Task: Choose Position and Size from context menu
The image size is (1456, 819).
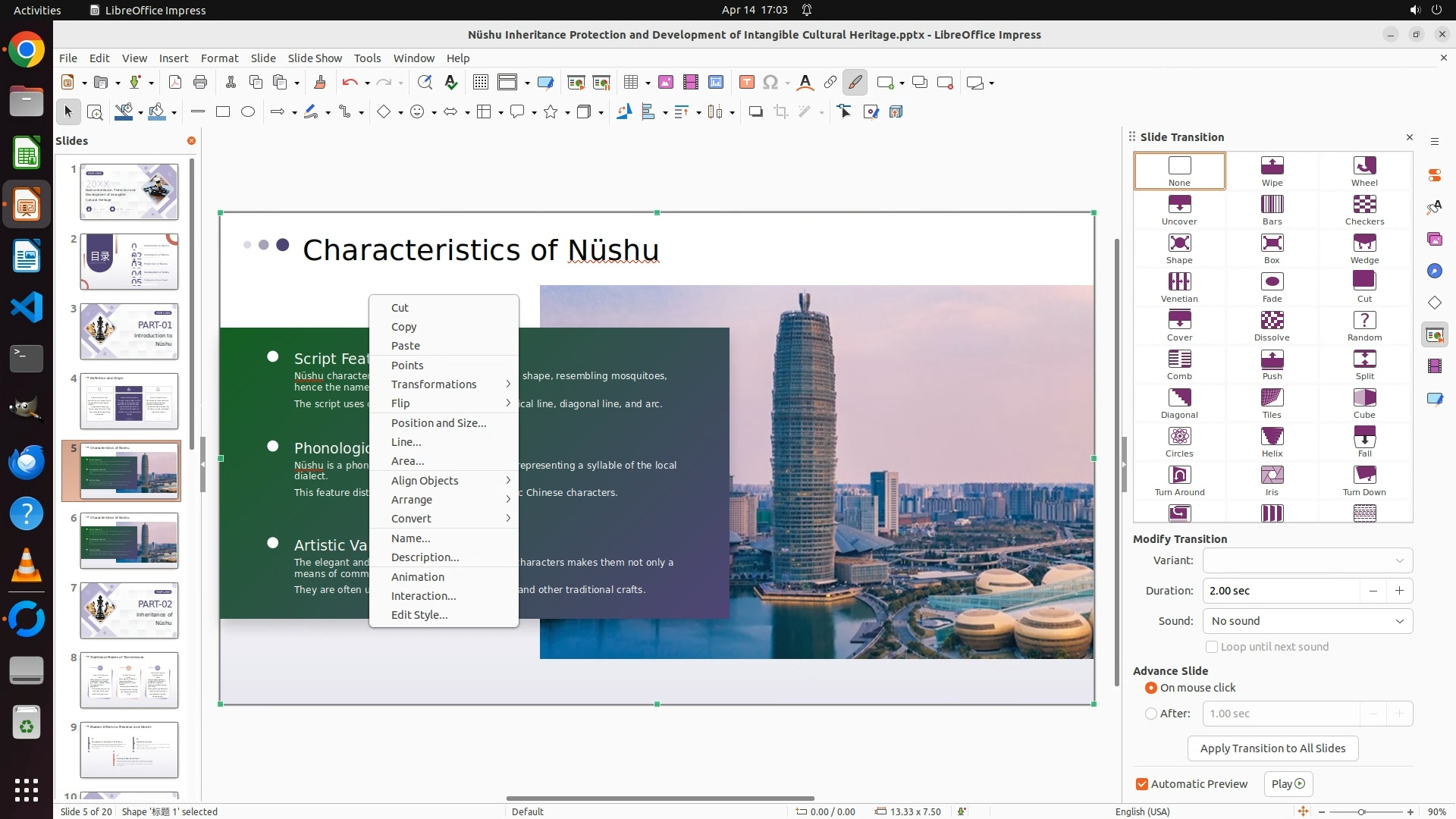Action: (438, 423)
